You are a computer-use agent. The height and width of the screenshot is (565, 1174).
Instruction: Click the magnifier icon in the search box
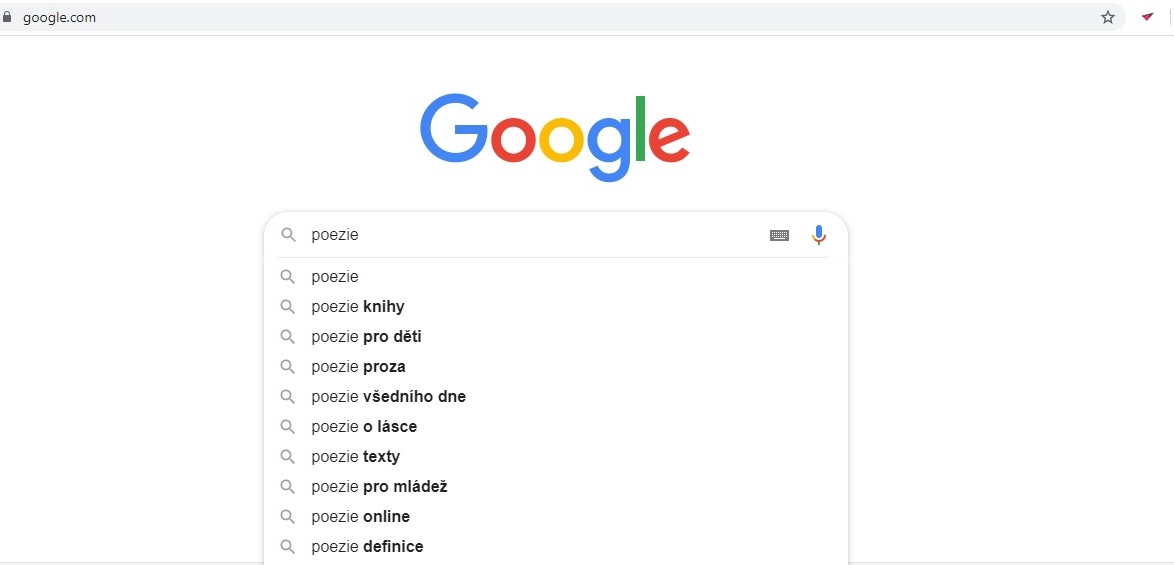[x=288, y=235]
